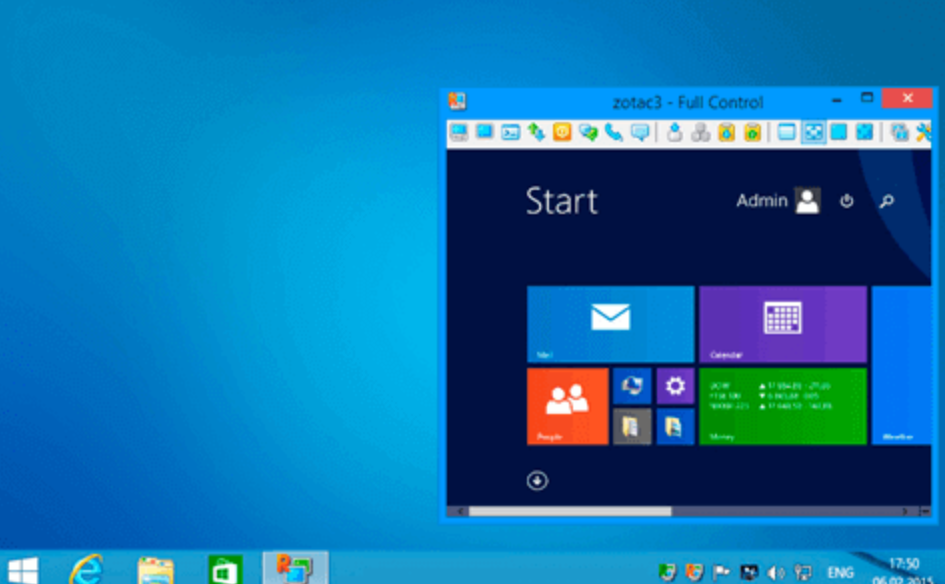Send a message via the blue speech bubble icon
945x584 pixels.
pyautogui.click(x=639, y=132)
